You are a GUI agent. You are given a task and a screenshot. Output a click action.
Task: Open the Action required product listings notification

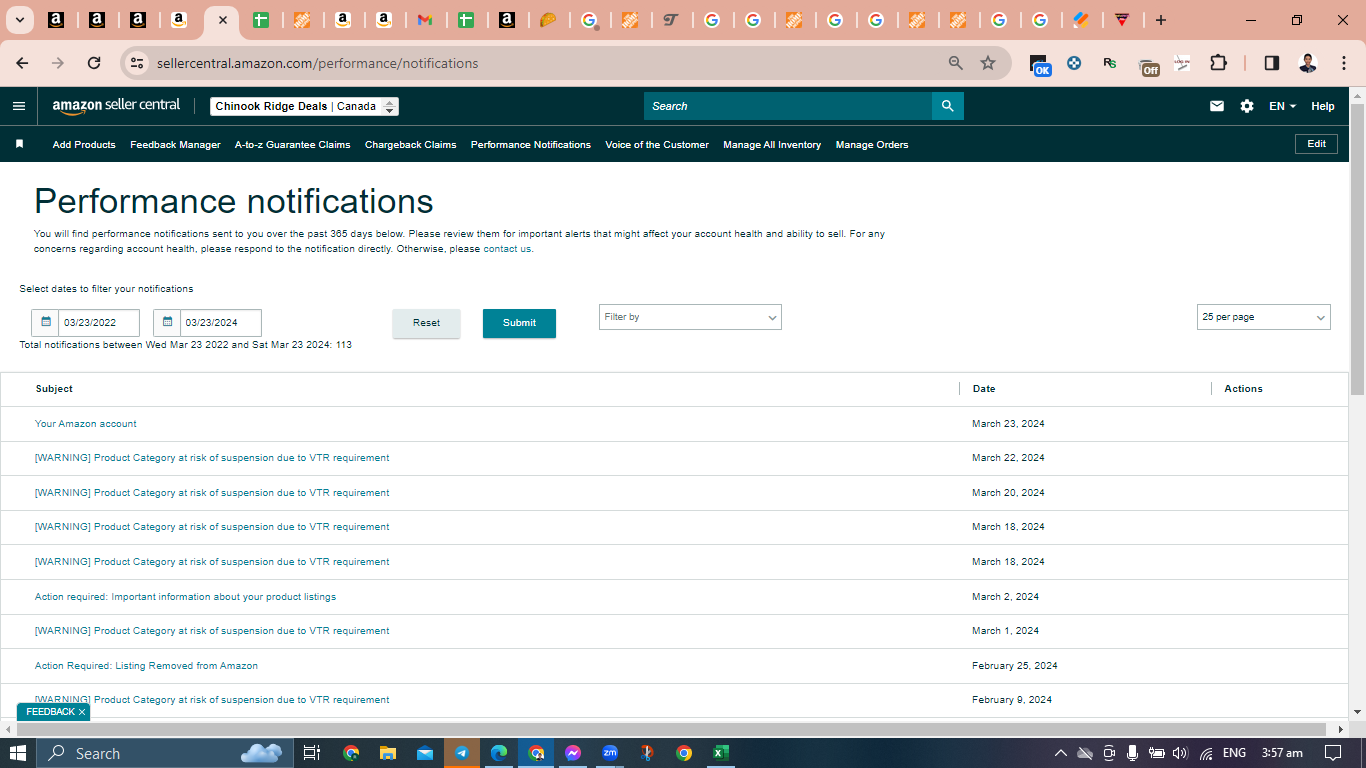(x=185, y=597)
